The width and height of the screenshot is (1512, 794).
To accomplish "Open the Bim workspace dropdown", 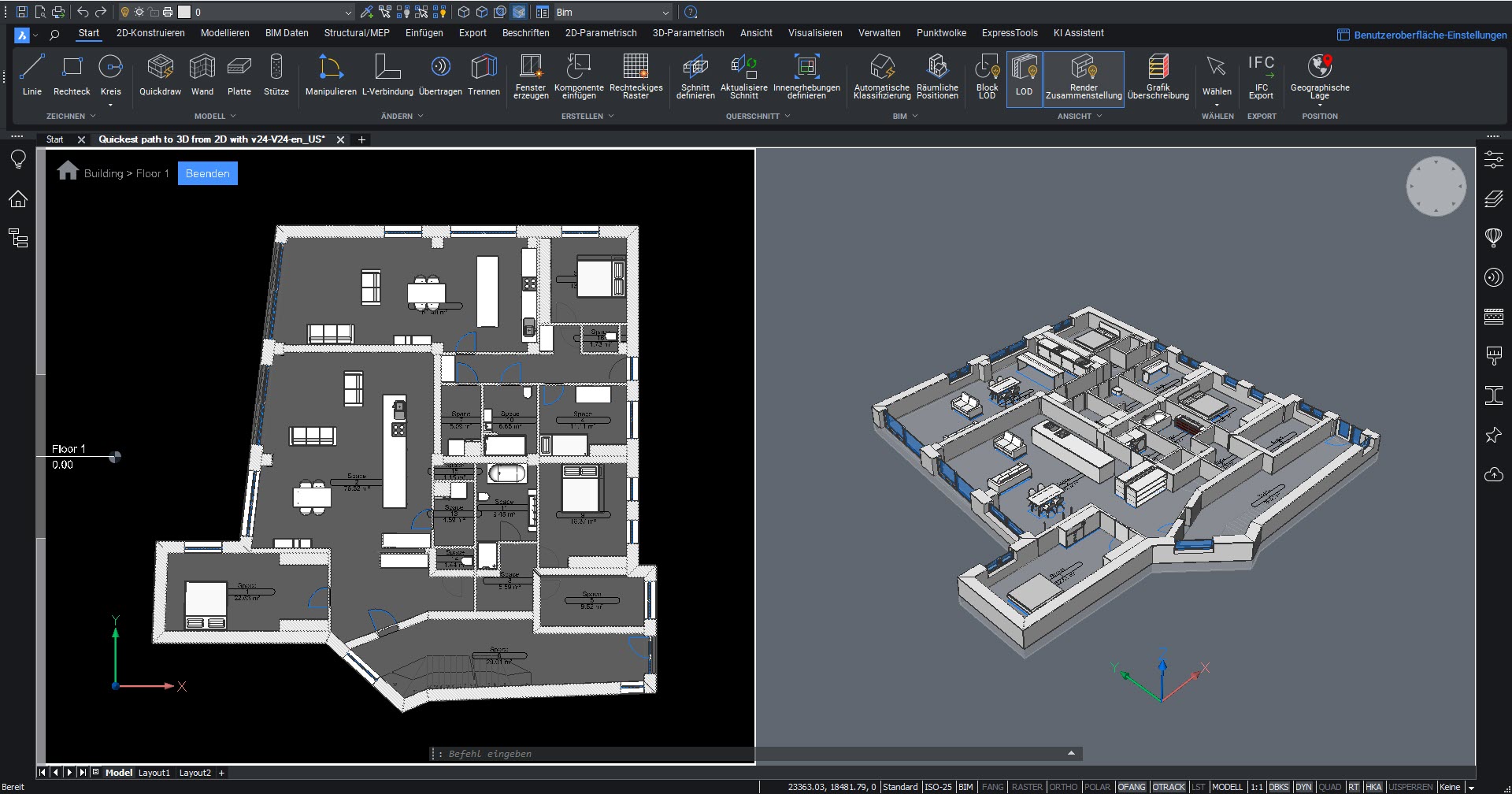I will (x=665, y=13).
